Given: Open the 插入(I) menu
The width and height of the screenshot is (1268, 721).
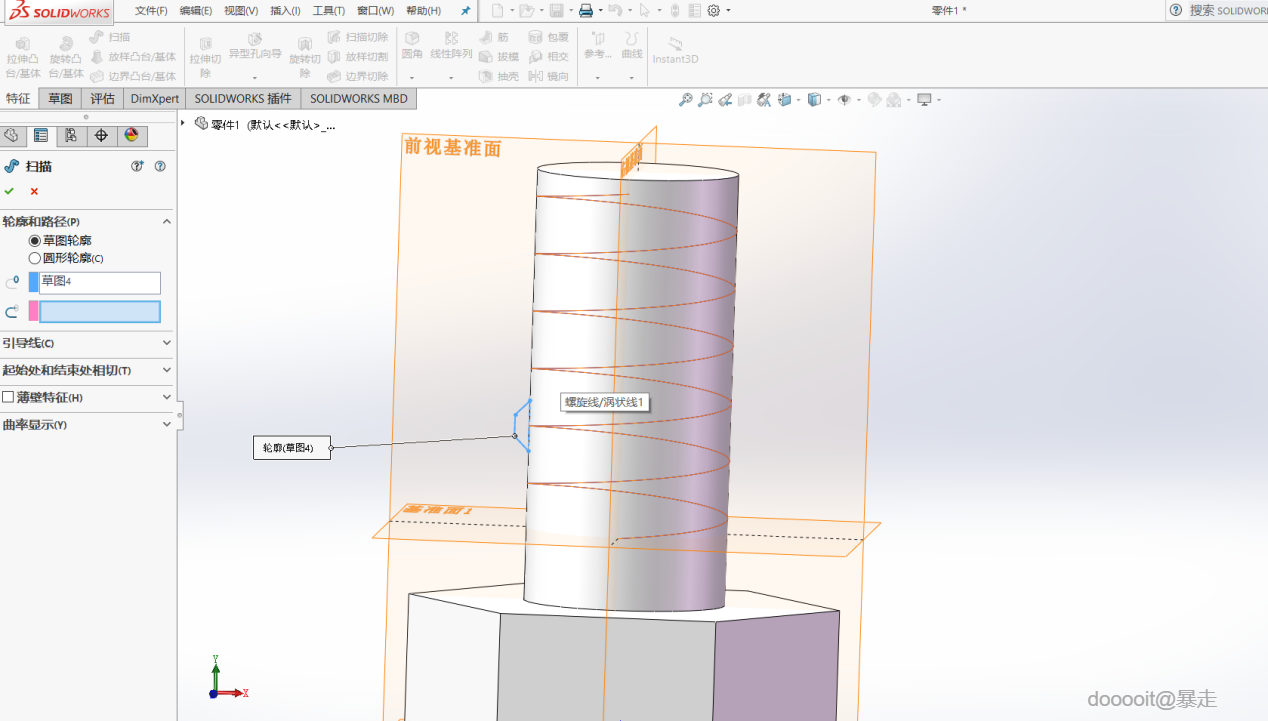Looking at the screenshot, I should point(285,11).
